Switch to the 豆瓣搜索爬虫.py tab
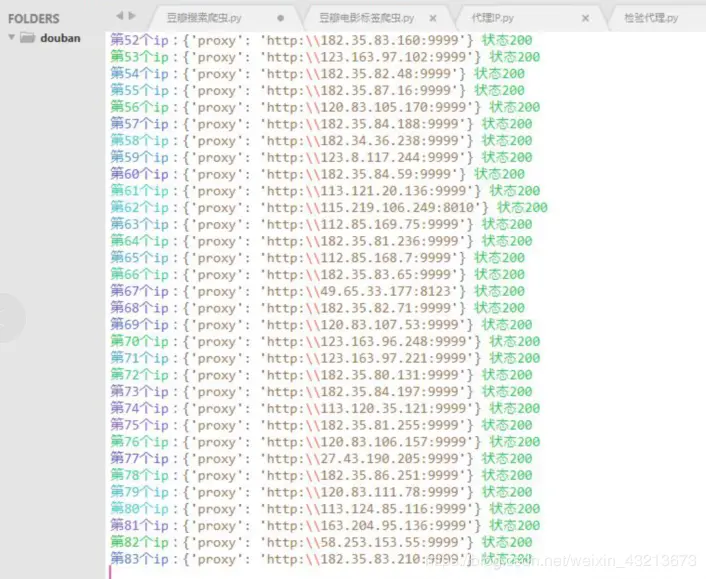 [x=204, y=18]
